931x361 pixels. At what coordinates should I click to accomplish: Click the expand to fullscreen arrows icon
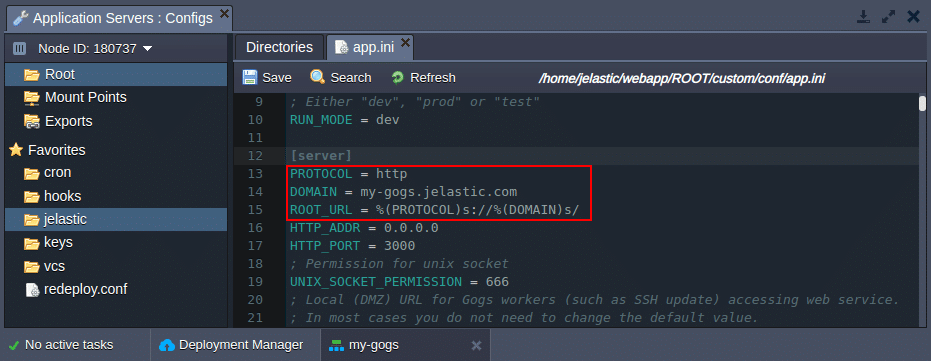pyautogui.click(x=888, y=17)
